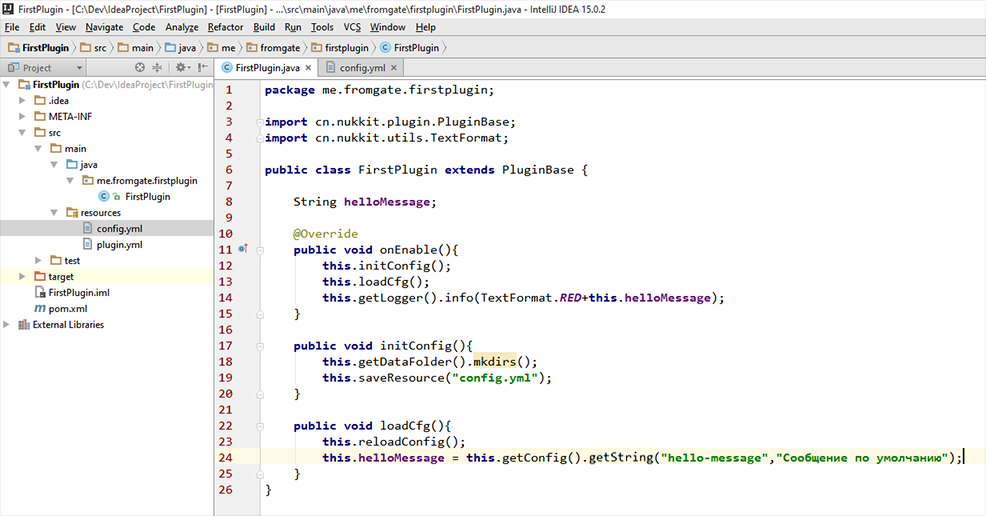This screenshot has width=986, height=516.
Task: Collapse the java folder arrow
Action: (55, 165)
